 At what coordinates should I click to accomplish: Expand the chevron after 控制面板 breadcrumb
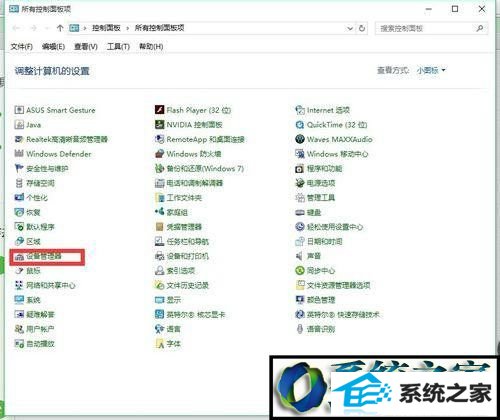[127, 28]
